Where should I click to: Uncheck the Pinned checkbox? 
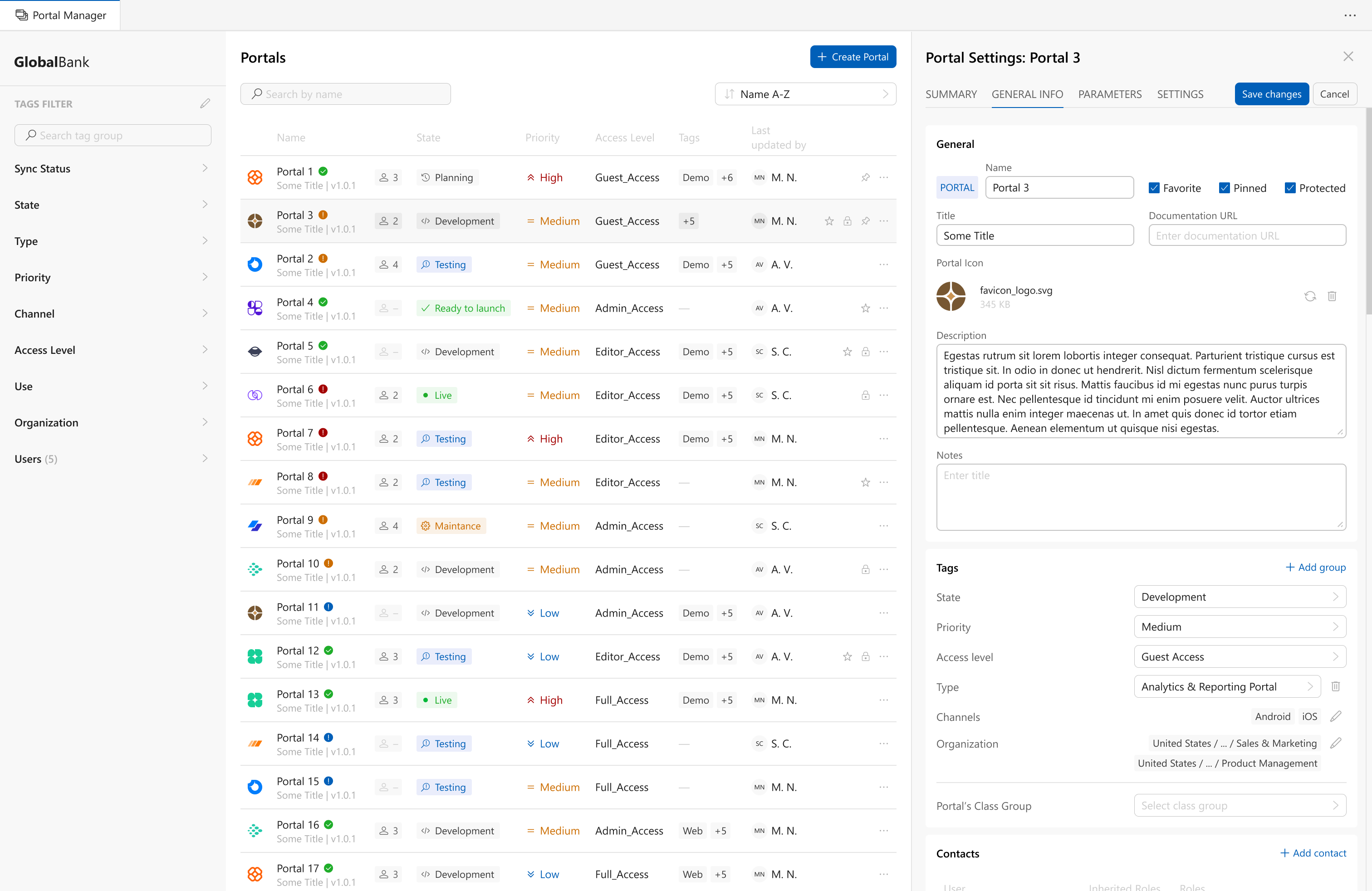pyautogui.click(x=1225, y=188)
